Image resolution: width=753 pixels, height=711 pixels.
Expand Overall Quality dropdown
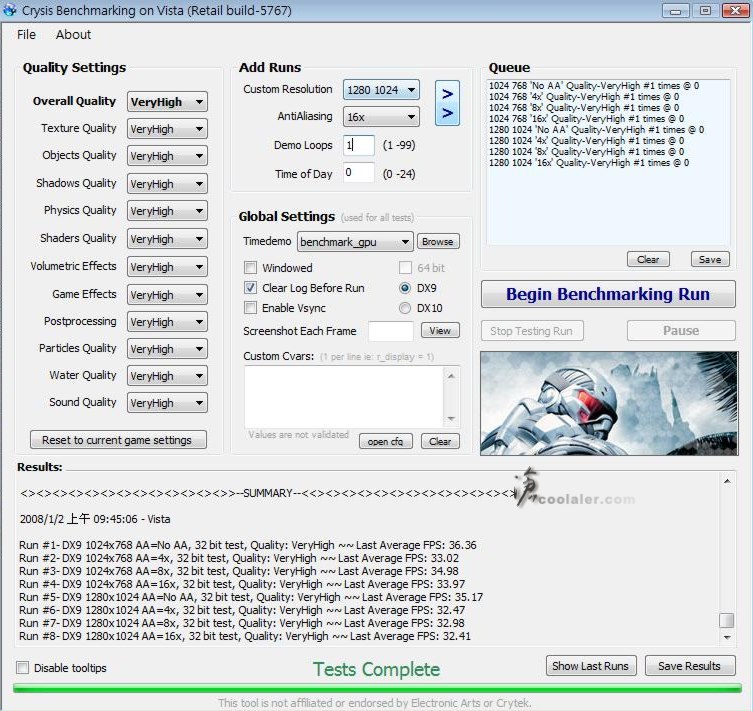click(167, 102)
